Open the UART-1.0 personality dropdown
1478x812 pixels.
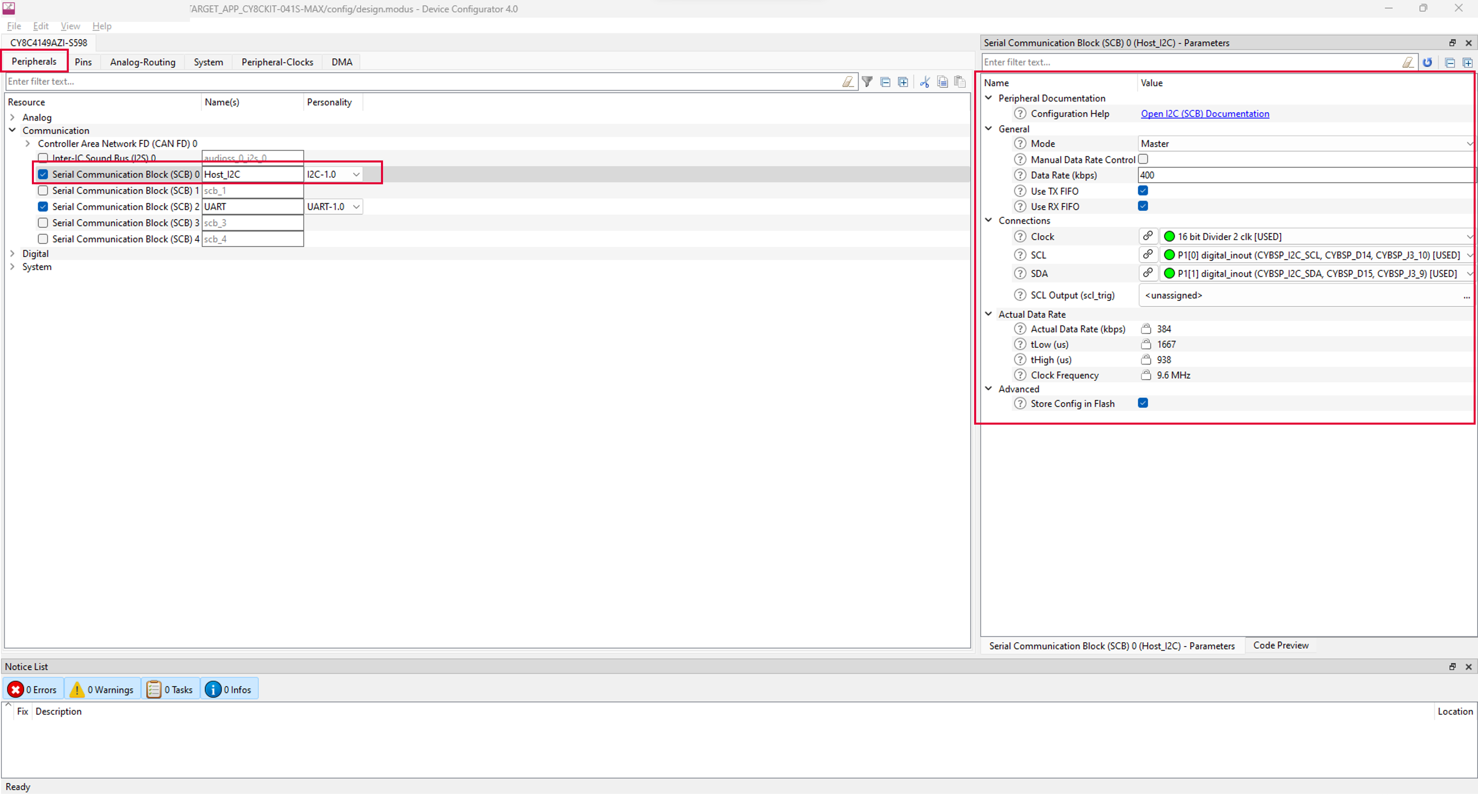(333, 206)
